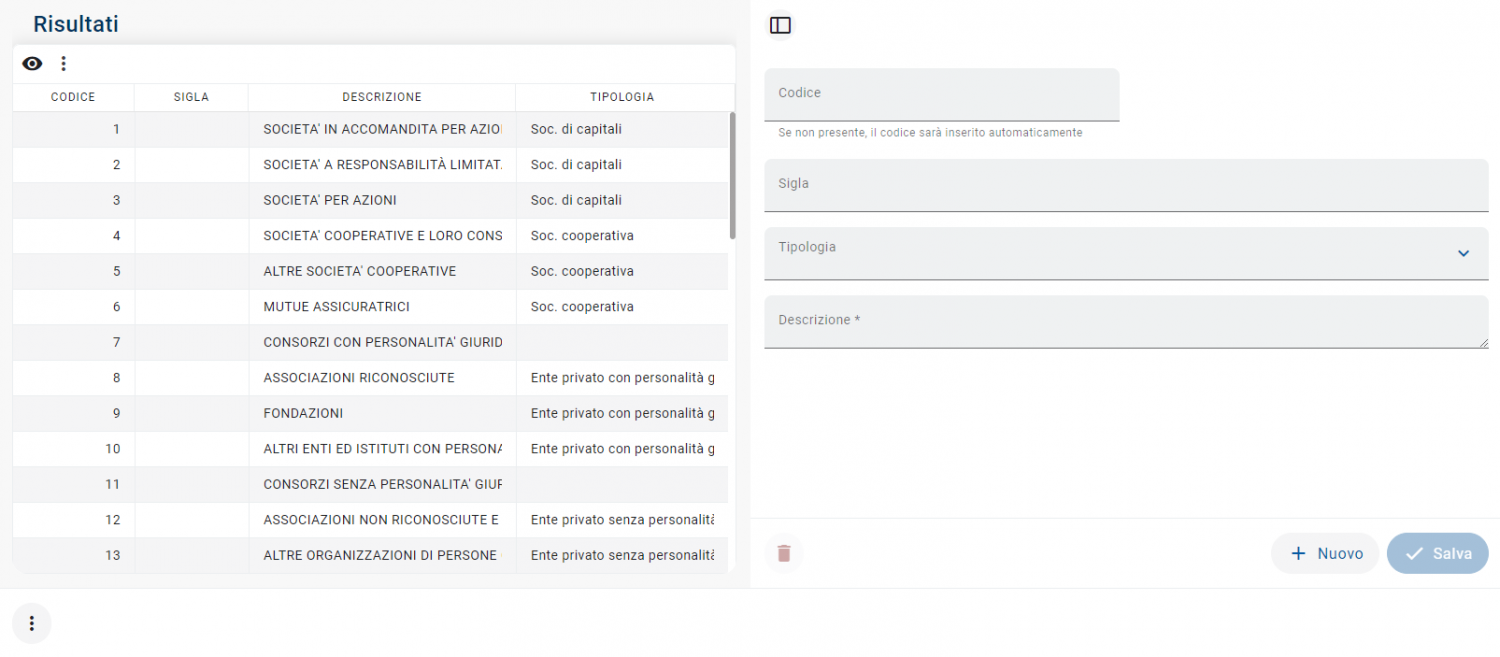Focus the Codice input field
The width and height of the screenshot is (1500, 657).
[941, 94]
